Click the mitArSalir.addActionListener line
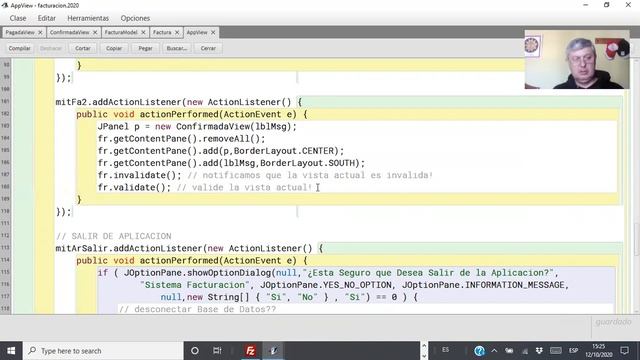The width and height of the screenshot is (640, 360). click(x=189, y=248)
